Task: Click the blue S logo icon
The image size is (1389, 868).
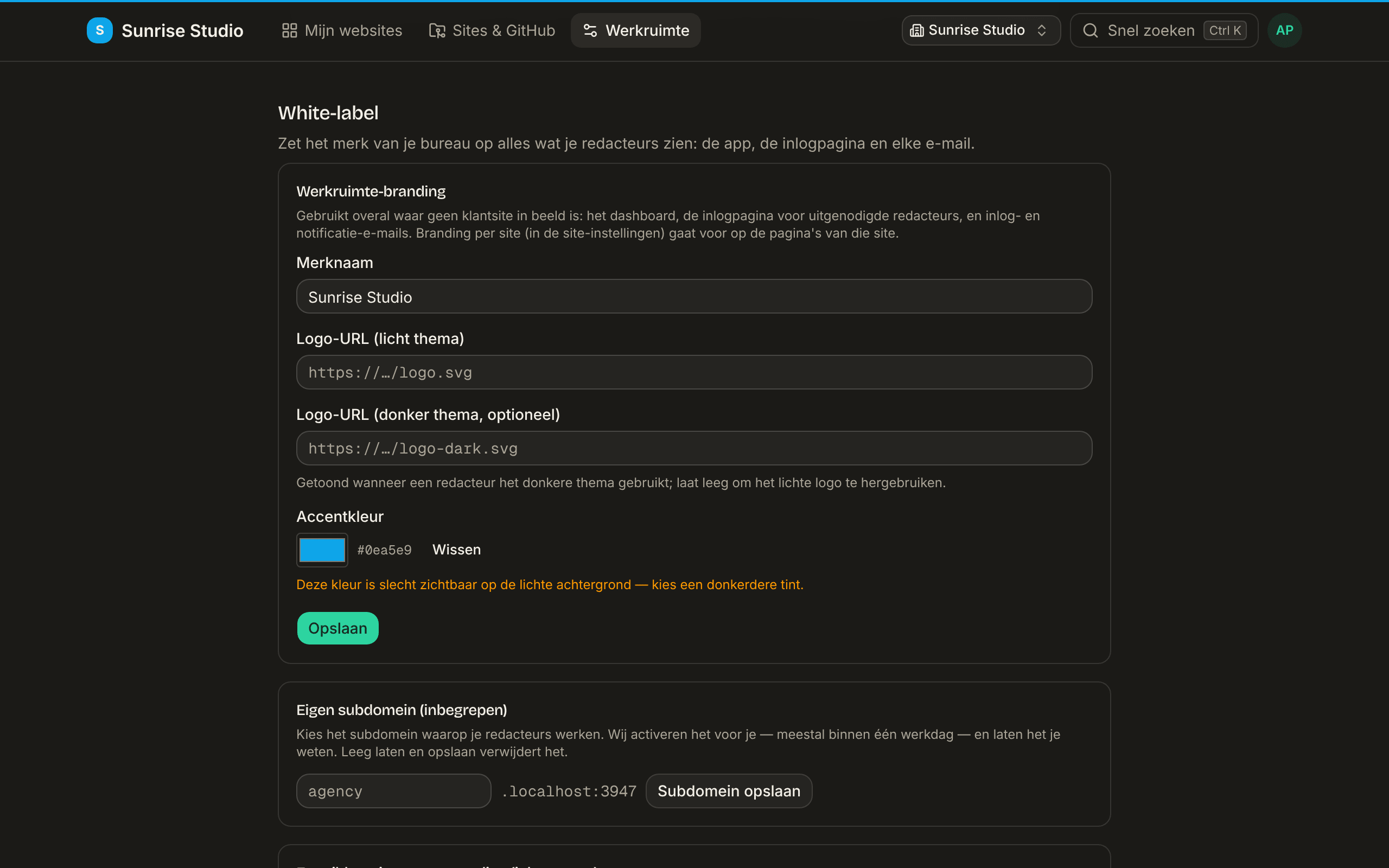Action: 99,30
